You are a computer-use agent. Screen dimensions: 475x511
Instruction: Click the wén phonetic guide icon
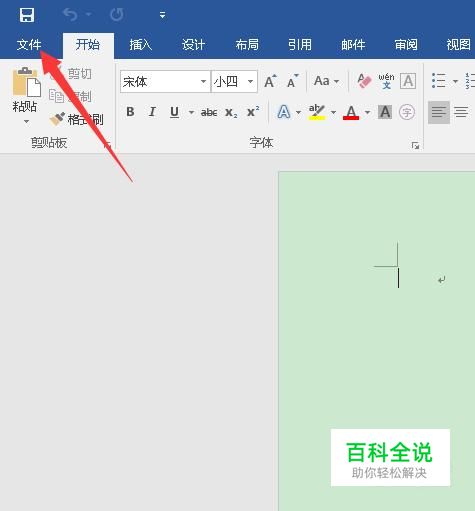tap(386, 81)
